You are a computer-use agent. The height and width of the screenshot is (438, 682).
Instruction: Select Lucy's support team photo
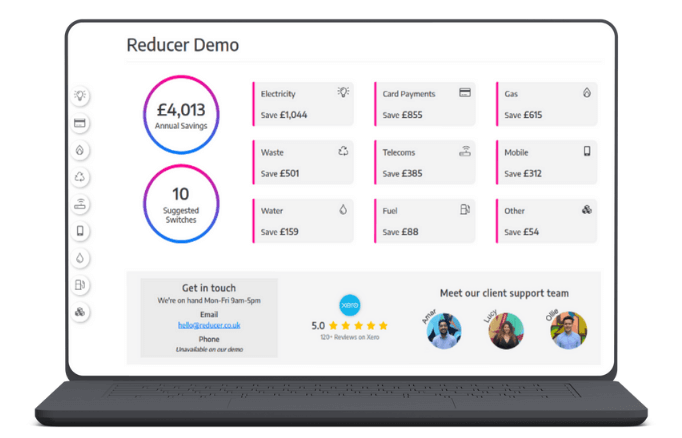point(506,331)
